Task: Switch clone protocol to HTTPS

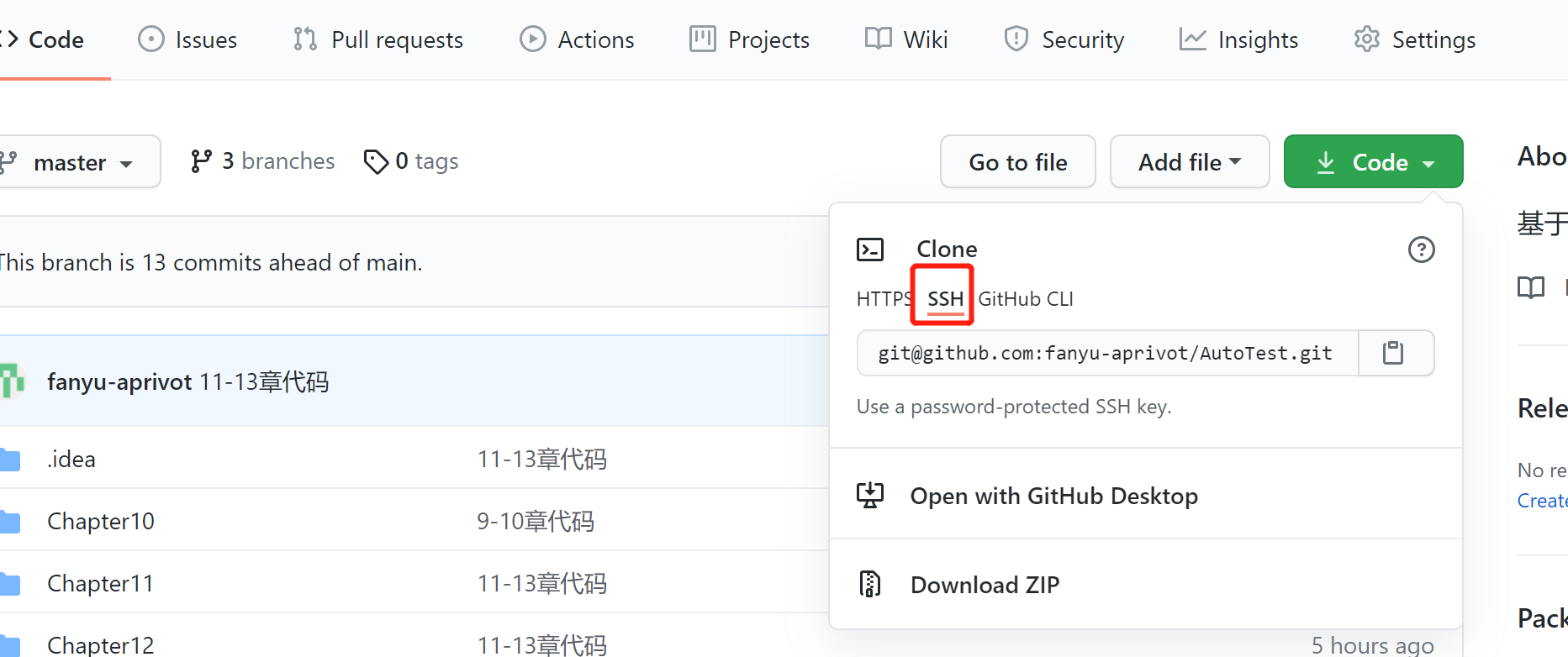Action: coord(883,297)
